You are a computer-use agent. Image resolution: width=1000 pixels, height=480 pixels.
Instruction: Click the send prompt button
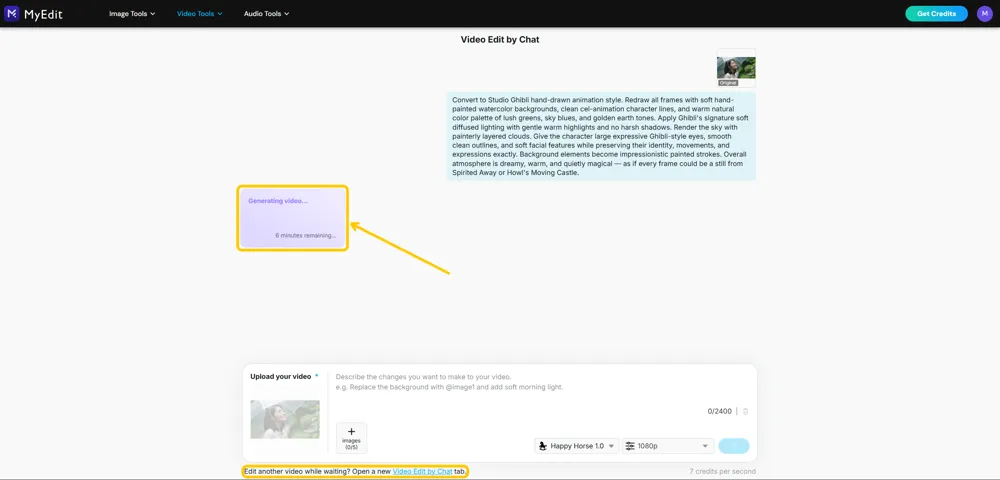pos(734,446)
